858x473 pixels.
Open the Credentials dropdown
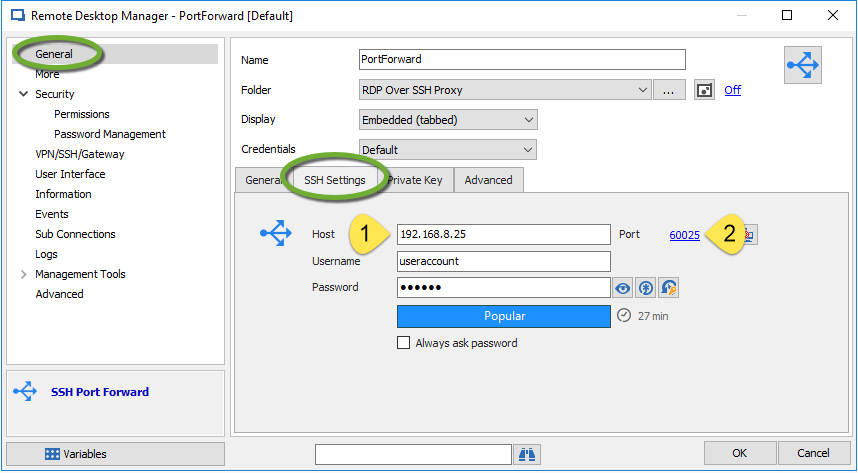[x=528, y=150]
